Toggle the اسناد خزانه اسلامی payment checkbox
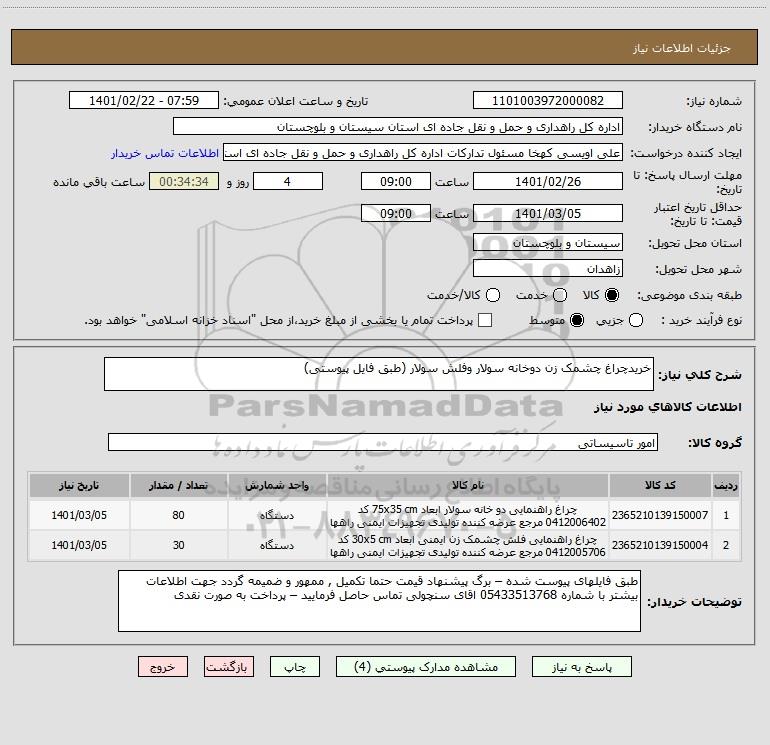The image size is (770, 745). click(x=485, y=320)
